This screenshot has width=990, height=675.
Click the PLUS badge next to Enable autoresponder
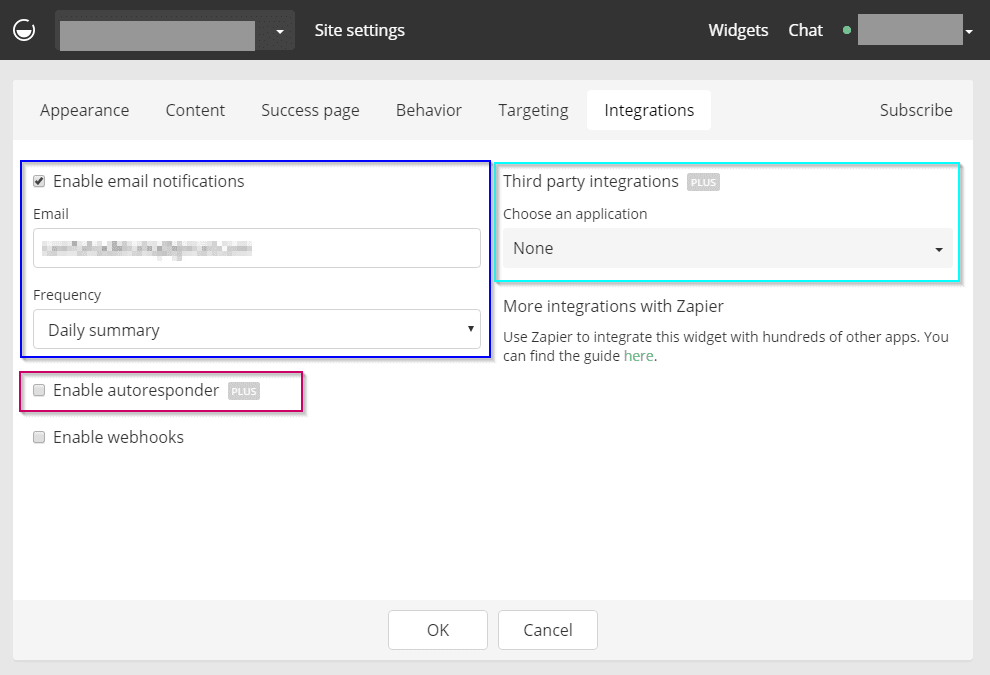(243, 391)
